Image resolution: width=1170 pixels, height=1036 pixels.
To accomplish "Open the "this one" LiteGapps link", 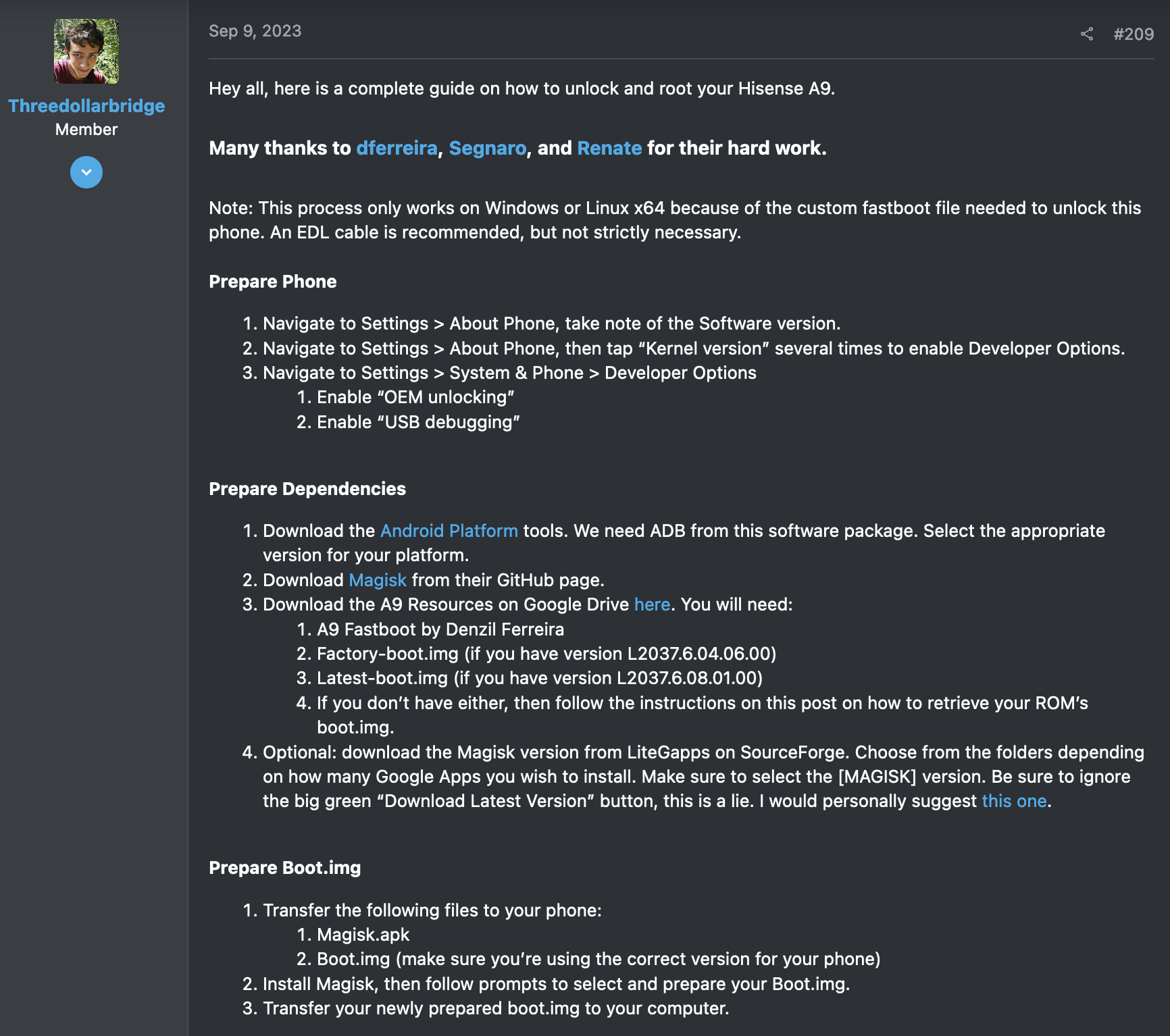I will 1014,801.
